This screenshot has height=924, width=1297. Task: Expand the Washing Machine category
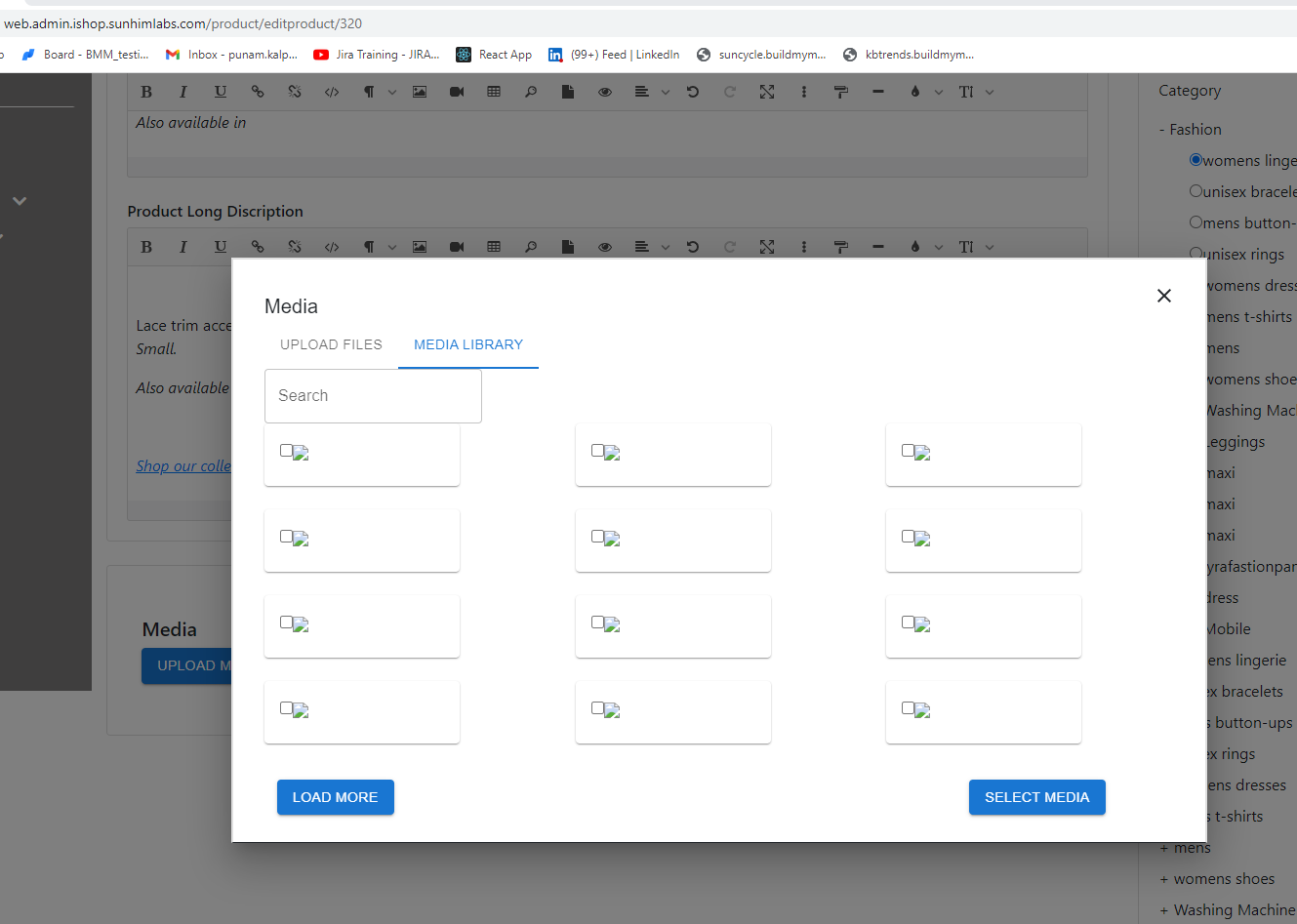coord(1164,911)
